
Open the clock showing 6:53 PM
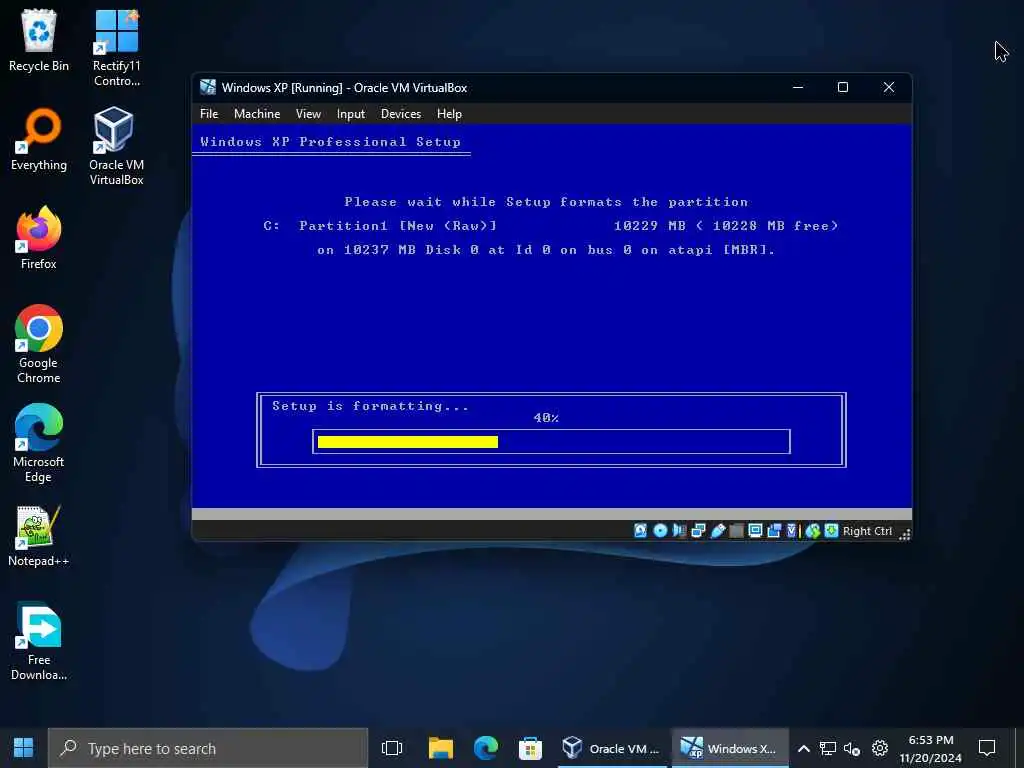931,748
